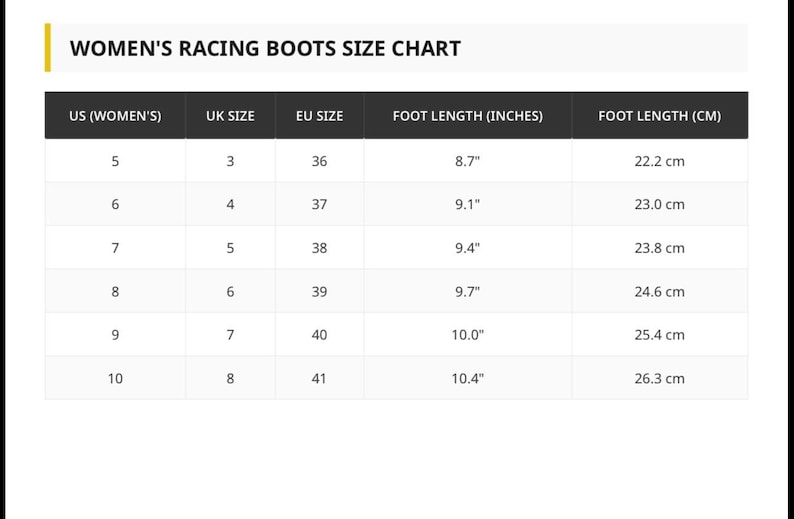Click the 24.6 cm cell
The image size is (794, 519).
pos(660,292)
